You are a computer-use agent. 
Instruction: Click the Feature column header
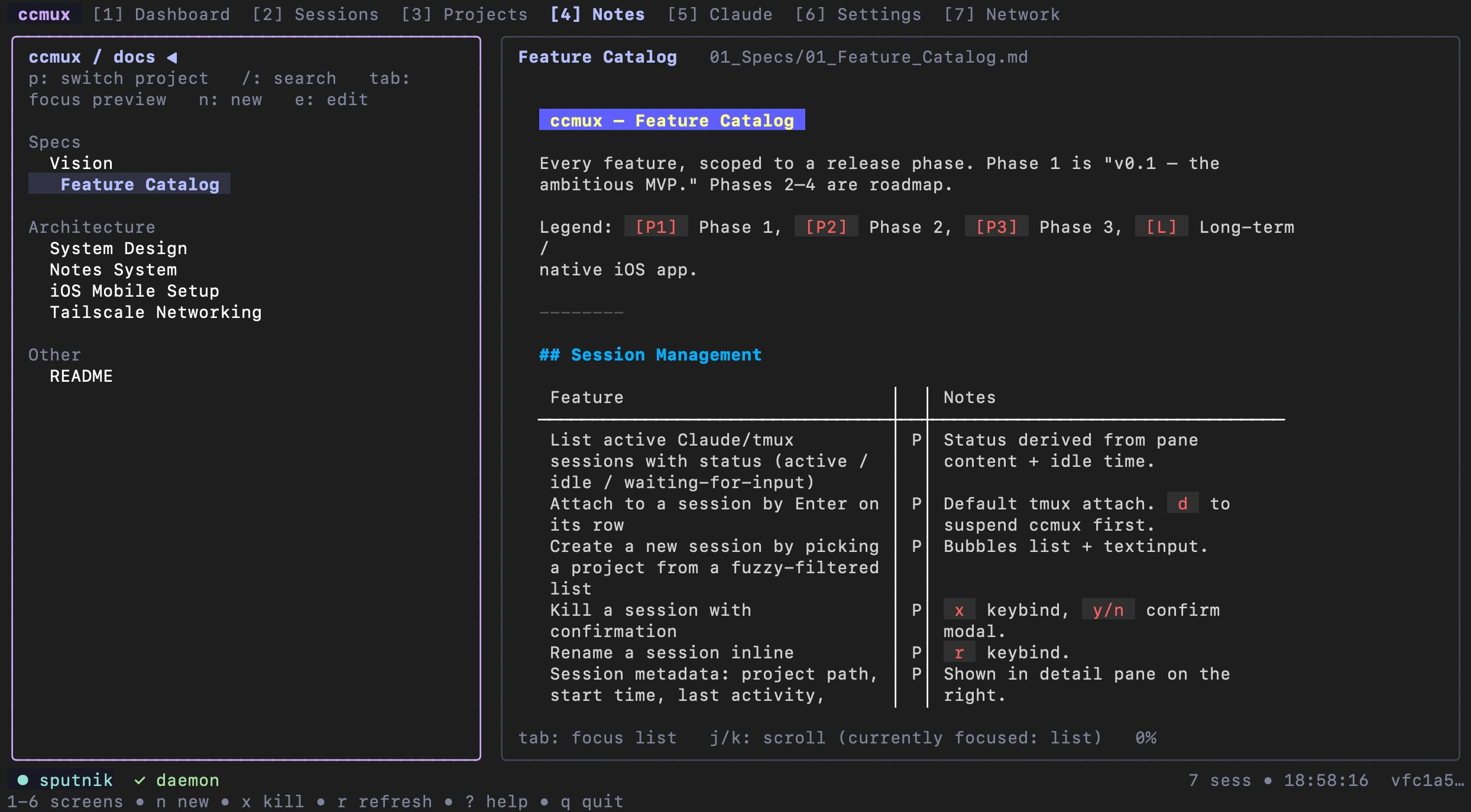pos(587,397)
